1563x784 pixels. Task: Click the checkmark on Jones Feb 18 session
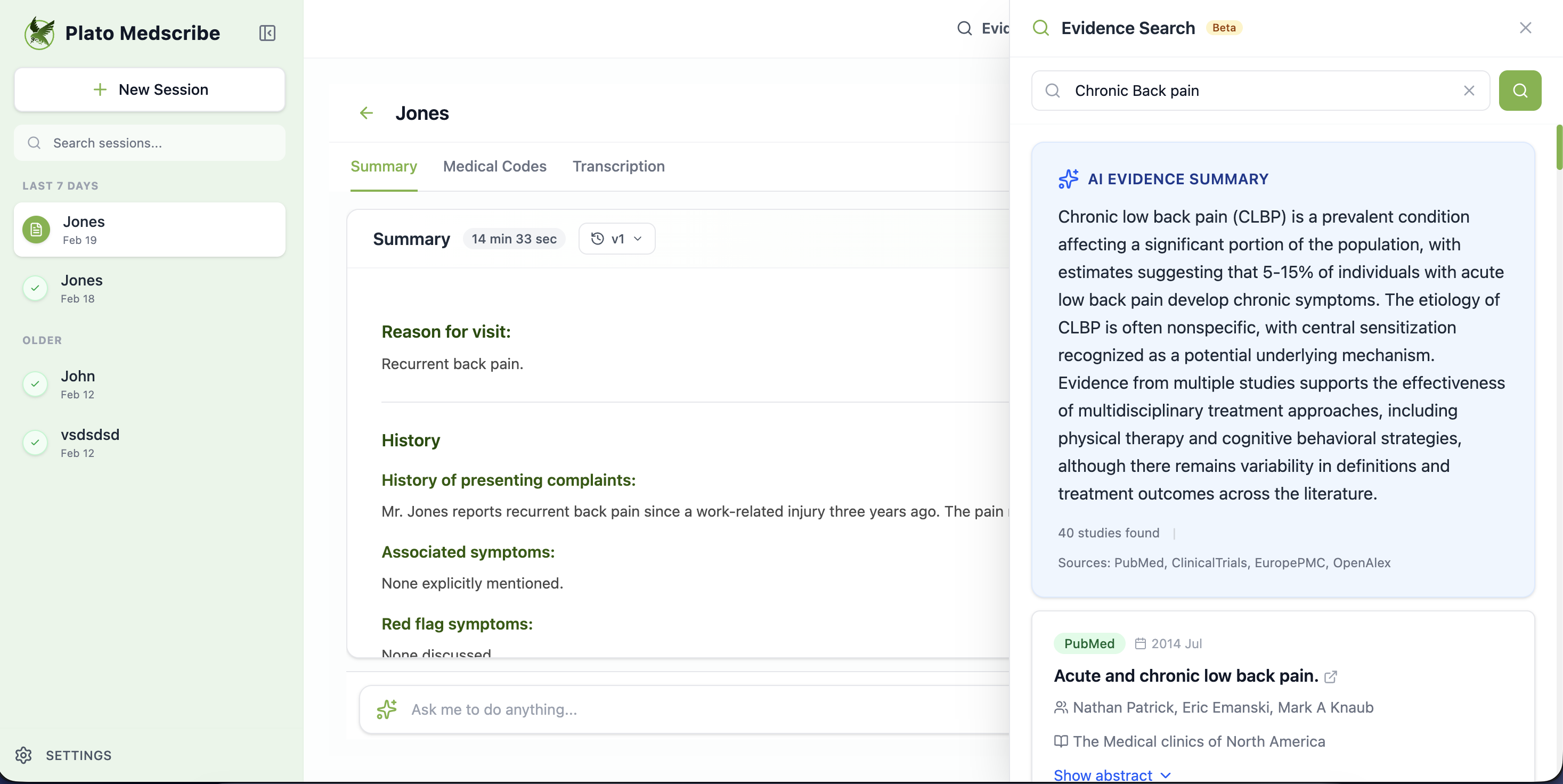point(35,288)
